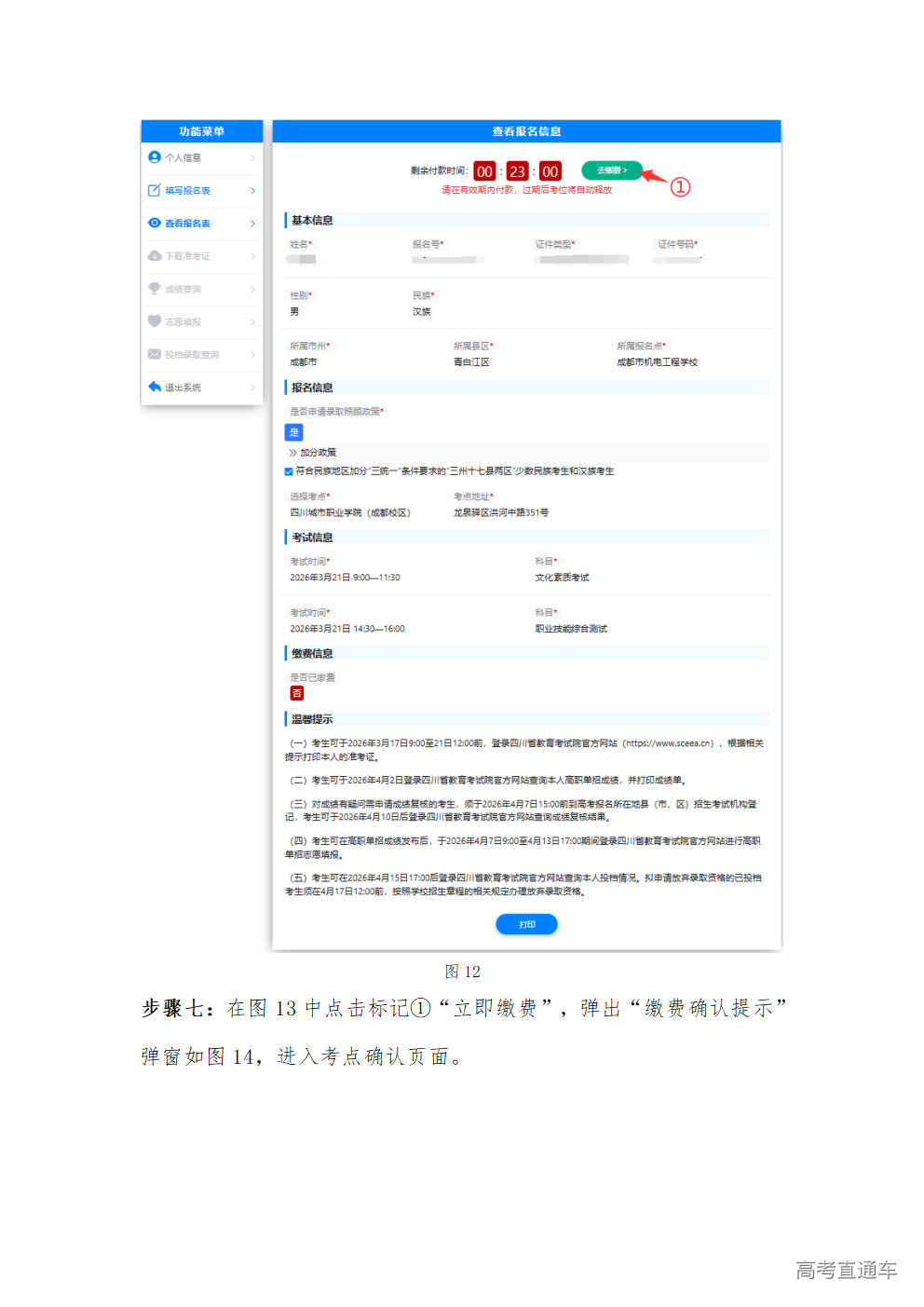
Task: Toggle the 三州十七县两区 bonus policy checkbox
Action: (289, 471)
